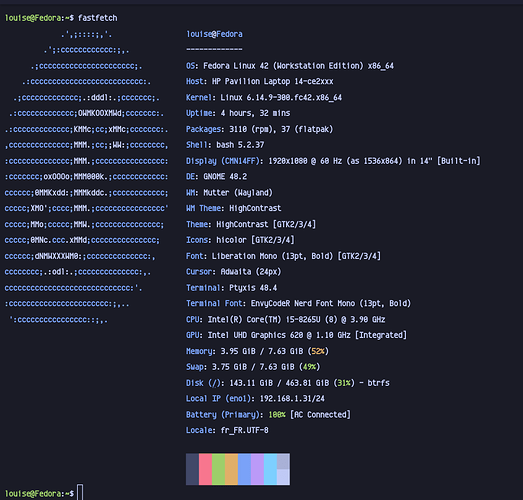Select the CPU: Intel Core i5-8265U line
Image resolution: width=523 pixels, height=500 pixels.
(286, 319)
